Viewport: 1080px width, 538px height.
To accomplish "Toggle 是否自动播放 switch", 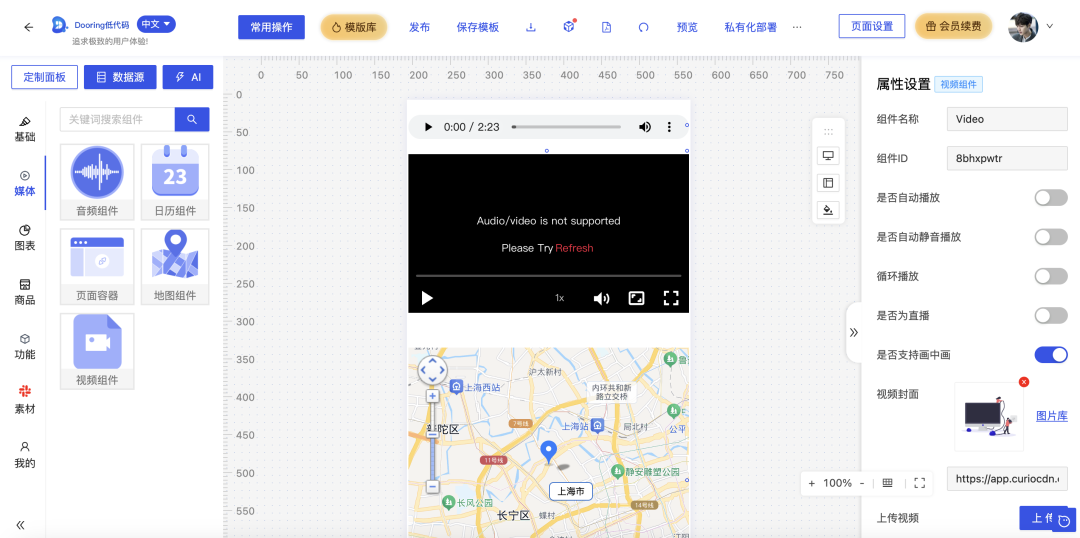I will coord(1051,198).
